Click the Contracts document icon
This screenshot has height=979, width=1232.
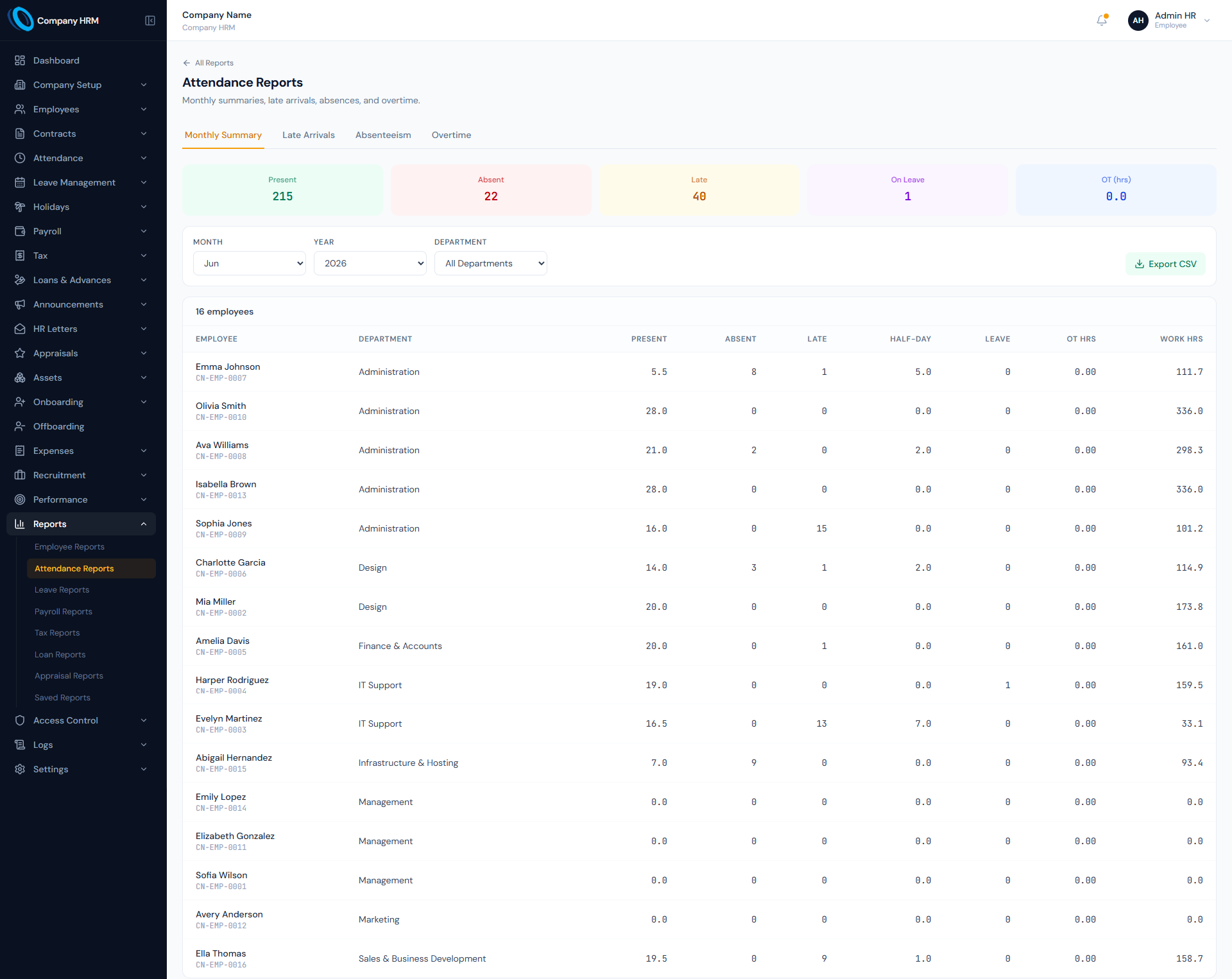(x=20, y=134)
